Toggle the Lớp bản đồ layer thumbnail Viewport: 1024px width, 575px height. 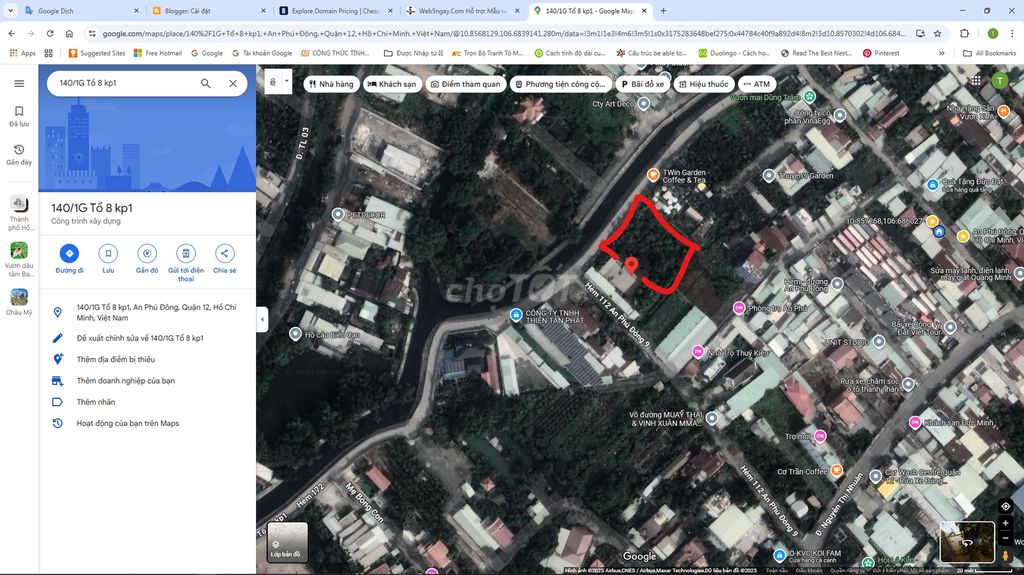pyautogui.click(x=287, y=542)
